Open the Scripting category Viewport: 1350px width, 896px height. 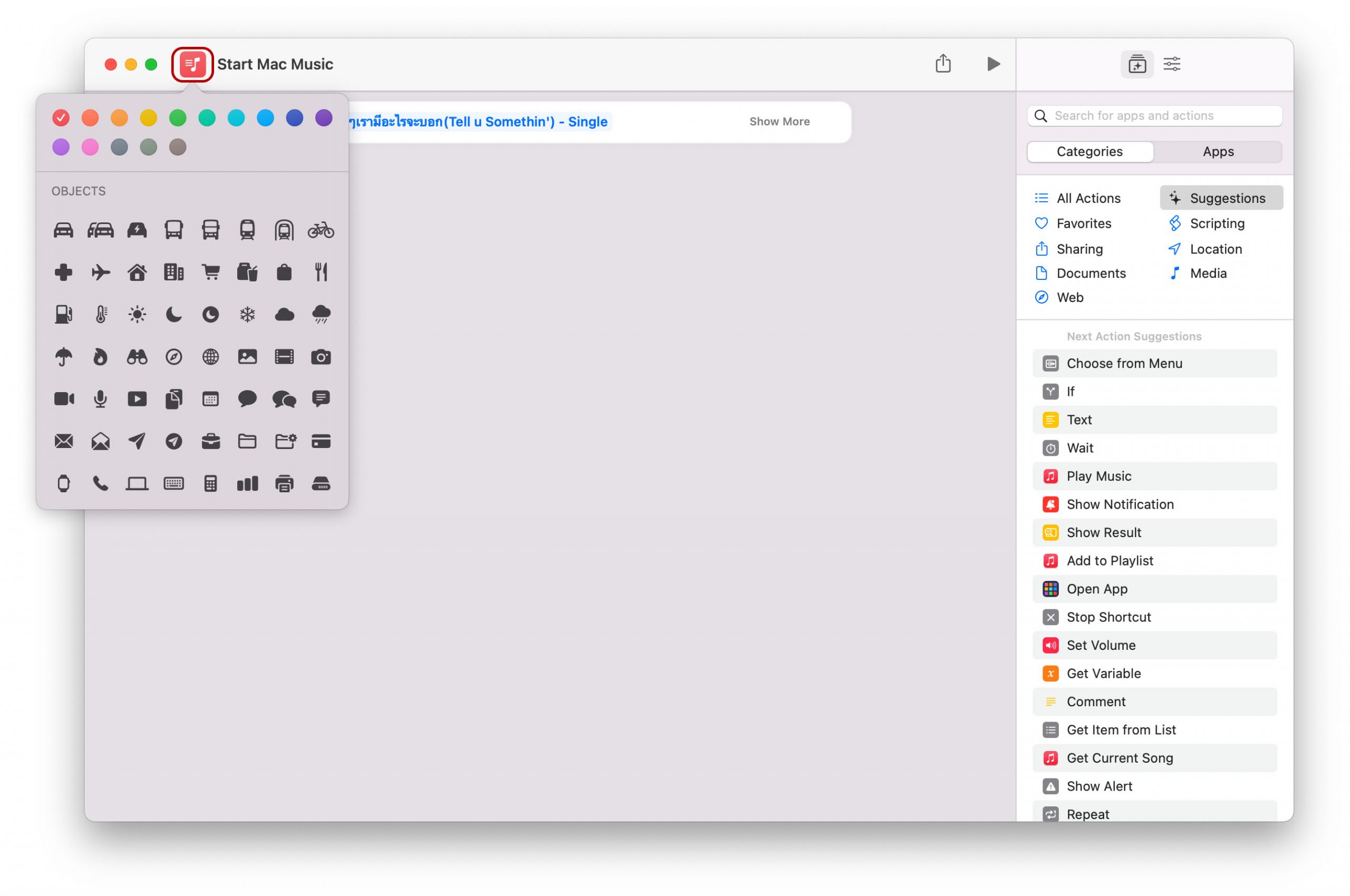[x=1216, y=223]
